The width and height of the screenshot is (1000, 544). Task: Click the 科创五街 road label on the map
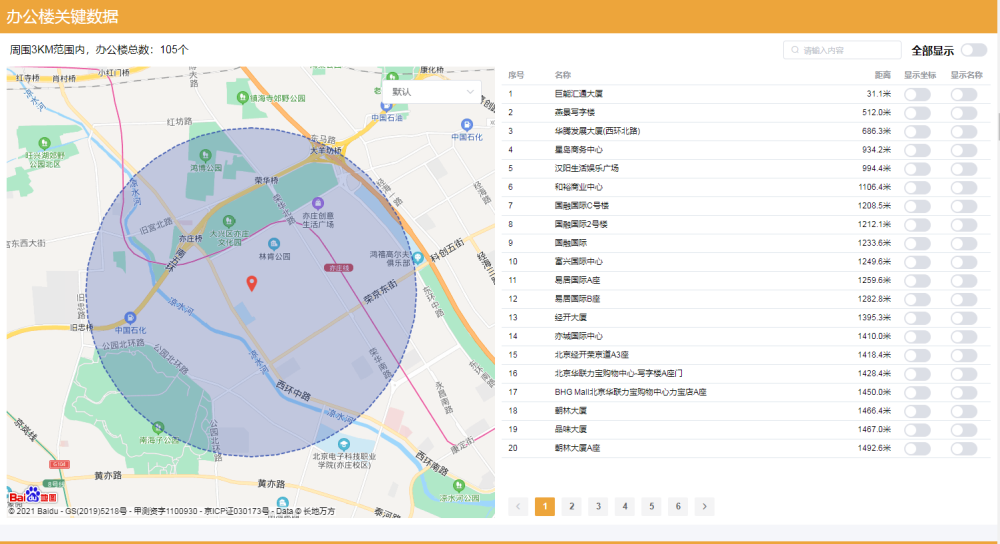447,250
